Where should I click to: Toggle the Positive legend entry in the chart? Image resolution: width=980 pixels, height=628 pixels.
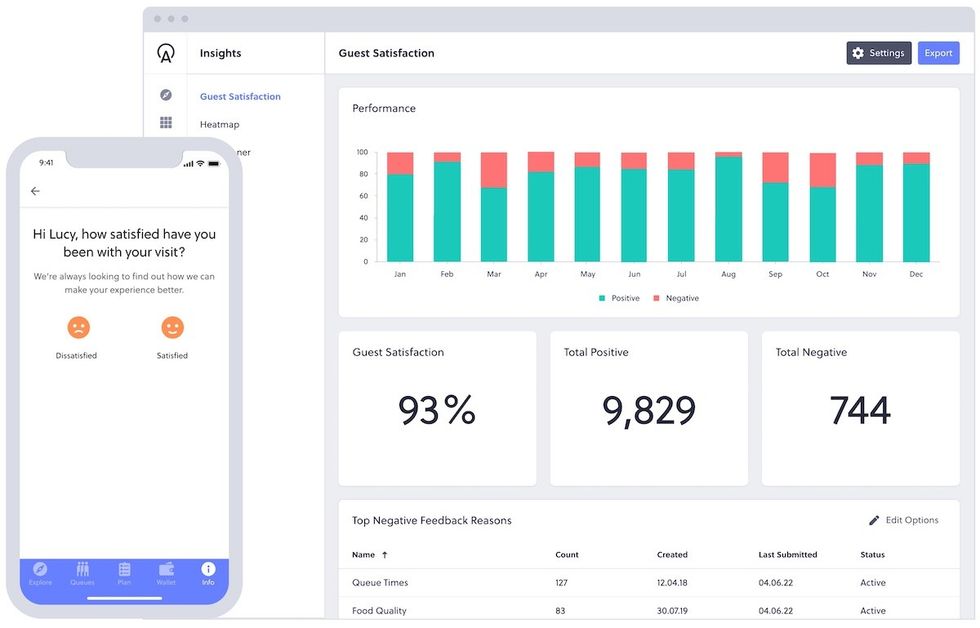click(x=619, y=298)
